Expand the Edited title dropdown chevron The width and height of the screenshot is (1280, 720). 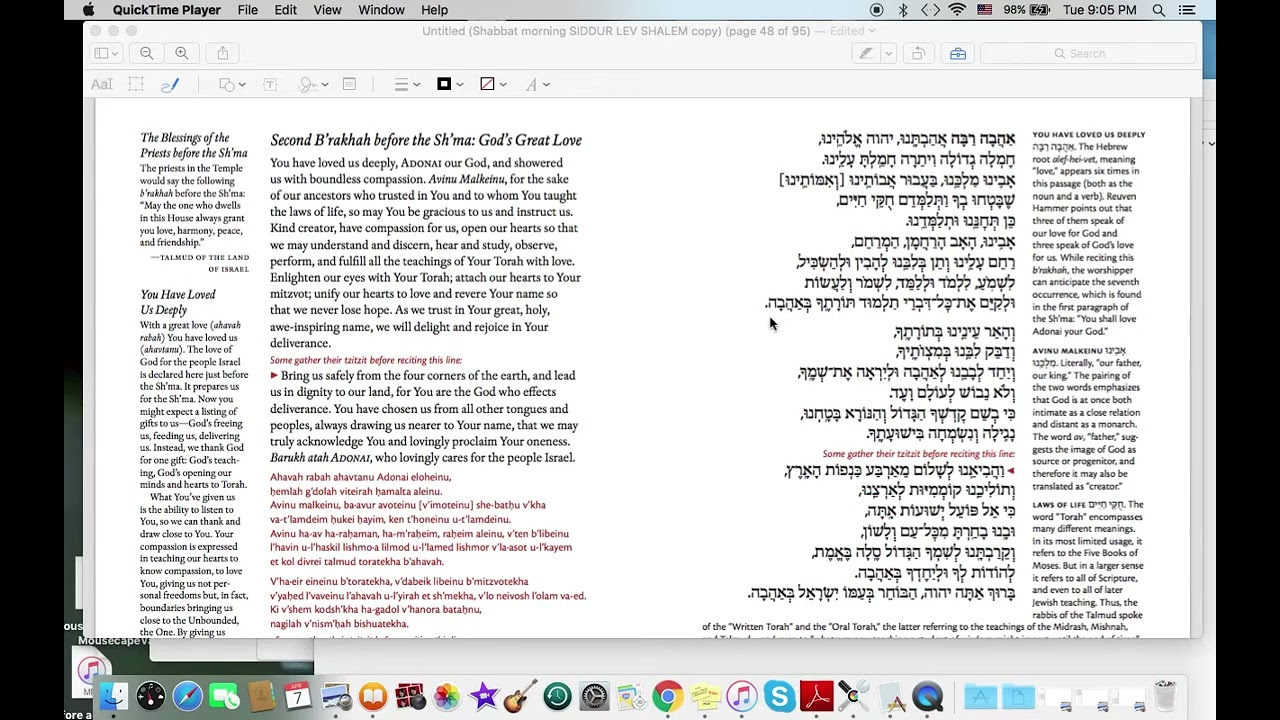click(x=873, y=31)
